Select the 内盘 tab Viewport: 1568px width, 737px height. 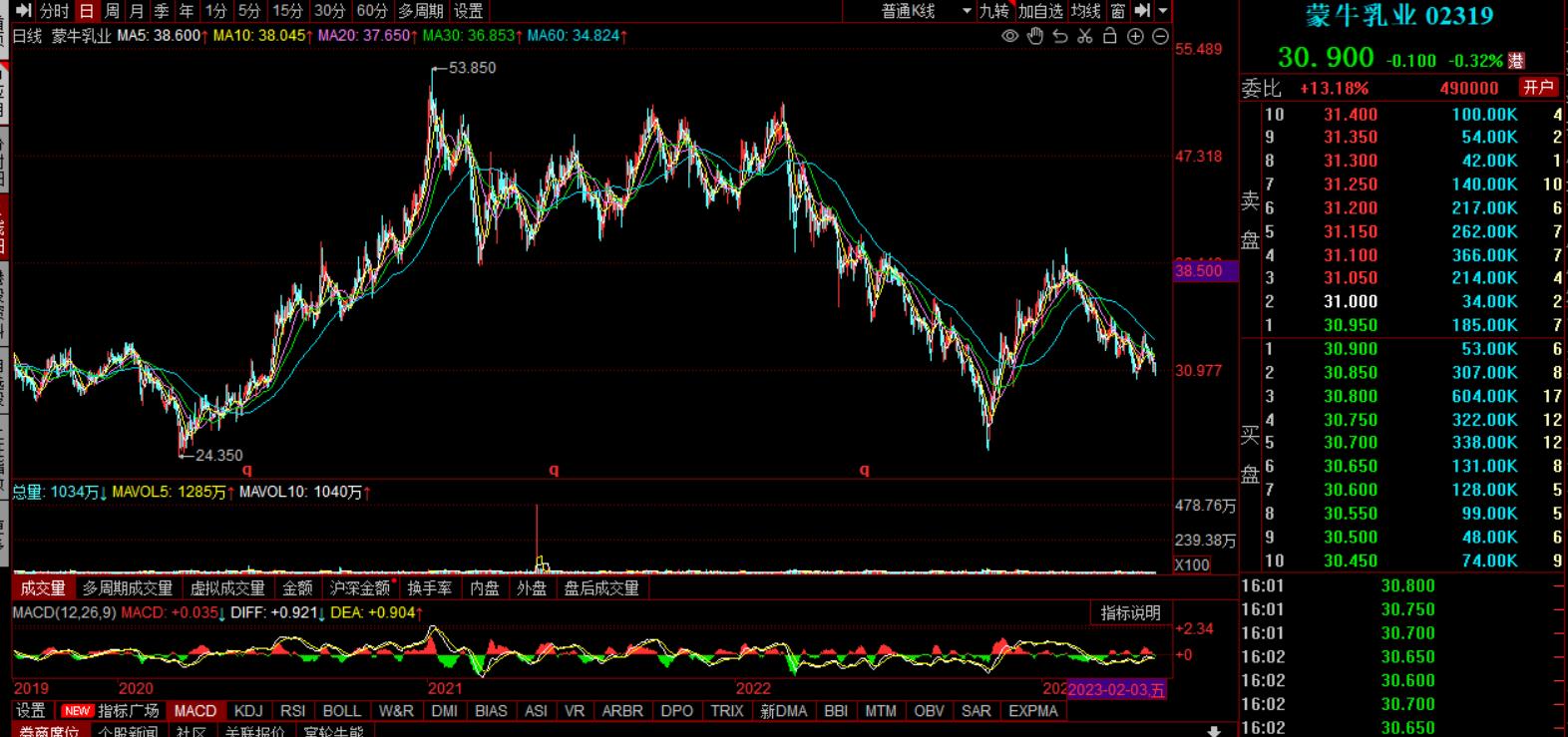(485, 588)
